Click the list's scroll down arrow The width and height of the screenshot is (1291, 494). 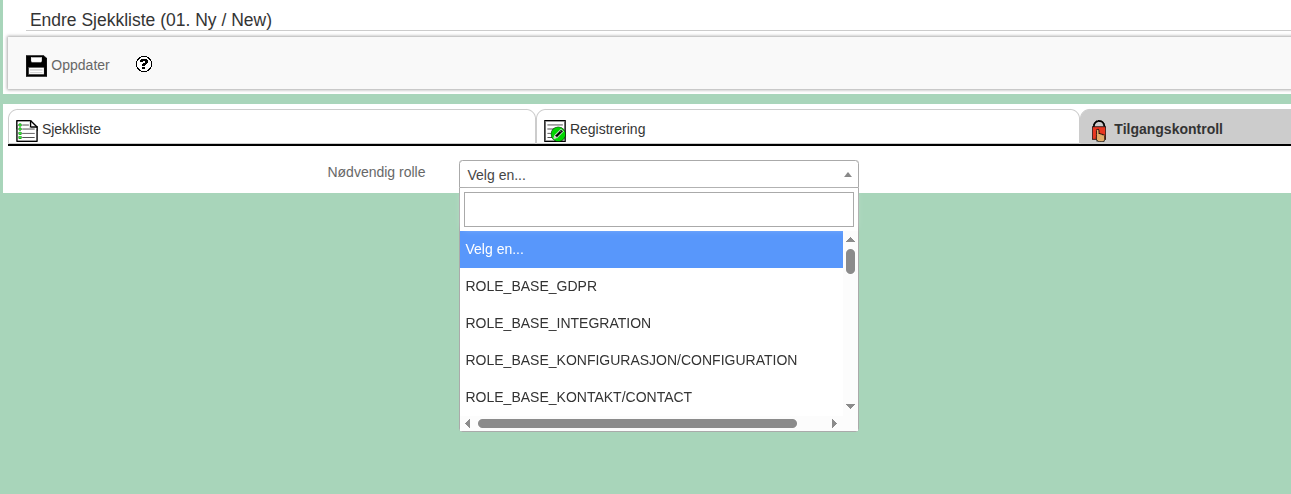[x=850, y=406]
